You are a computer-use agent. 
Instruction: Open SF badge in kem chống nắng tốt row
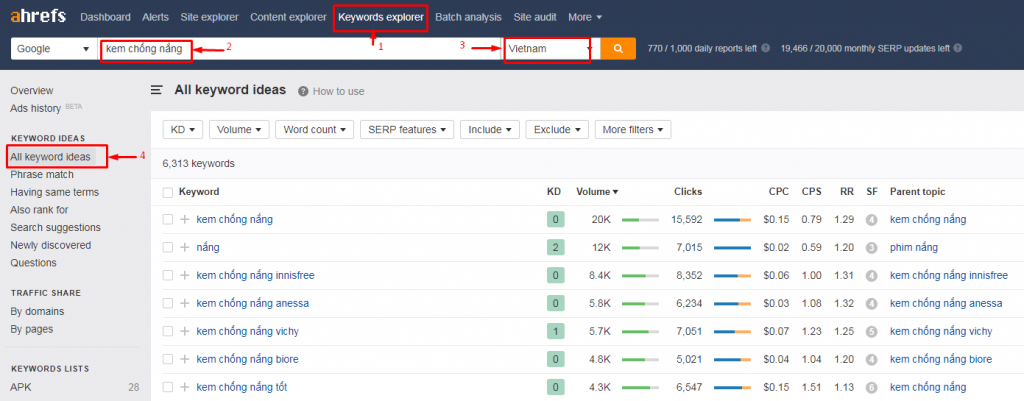871,388
